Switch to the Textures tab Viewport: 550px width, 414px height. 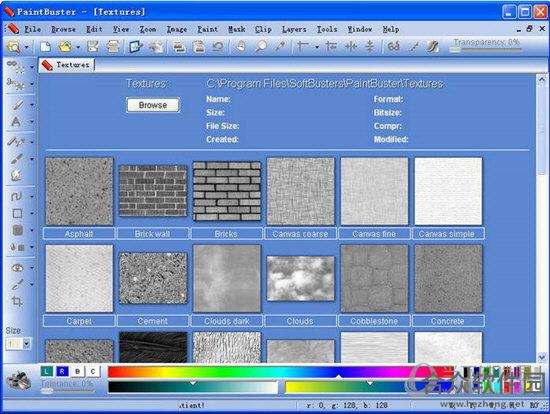67,65
